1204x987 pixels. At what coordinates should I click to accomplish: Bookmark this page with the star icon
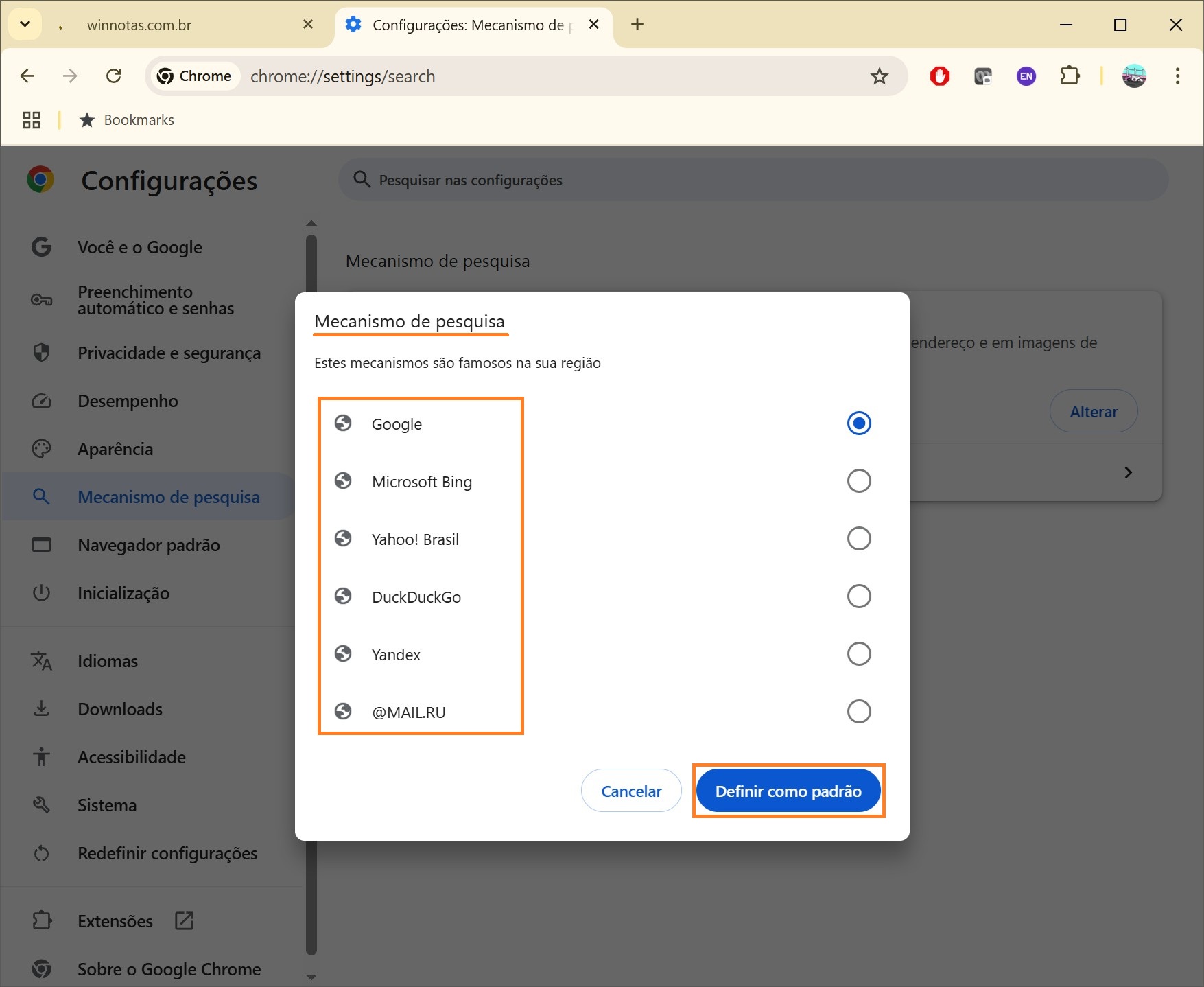pos(879,76)
